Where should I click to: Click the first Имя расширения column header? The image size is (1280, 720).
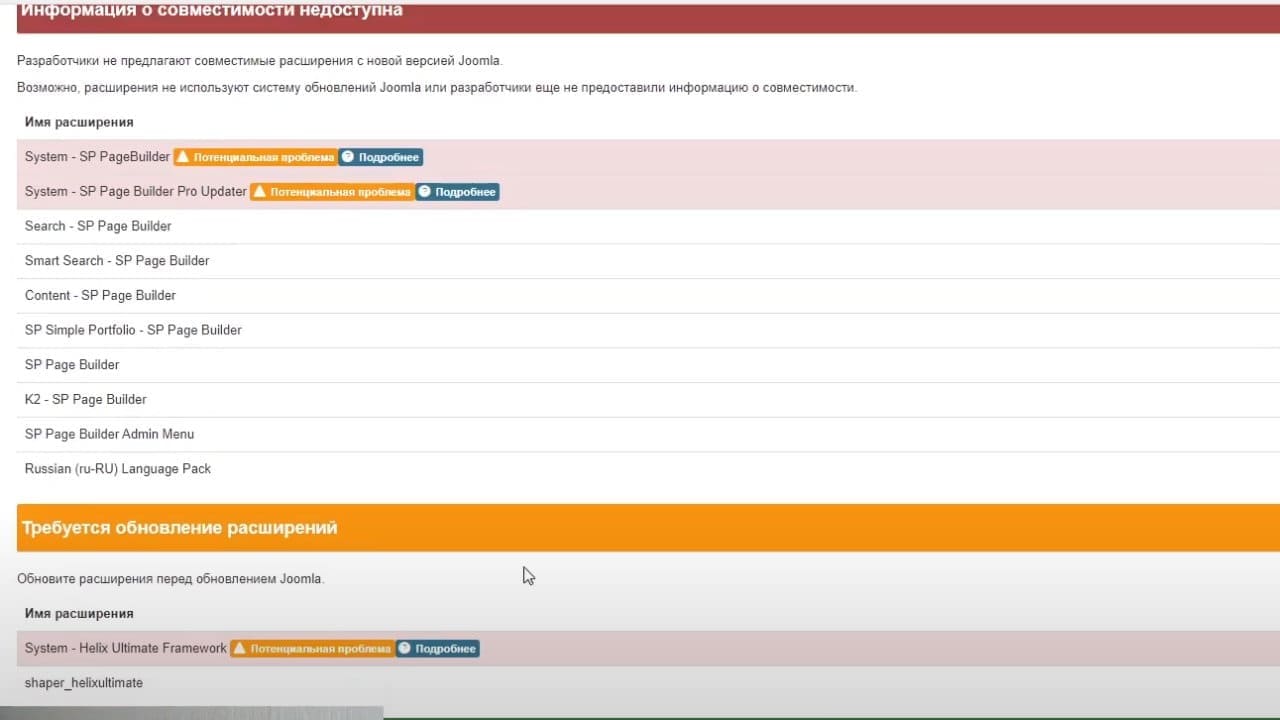[x=79, y=122]
